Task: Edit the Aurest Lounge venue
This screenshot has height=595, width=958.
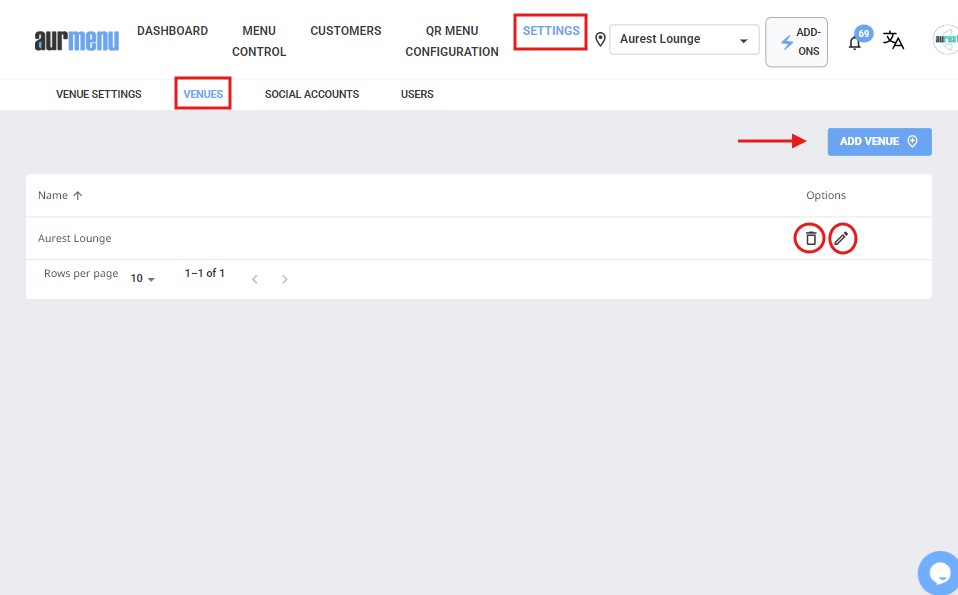Action: (843, 239)
